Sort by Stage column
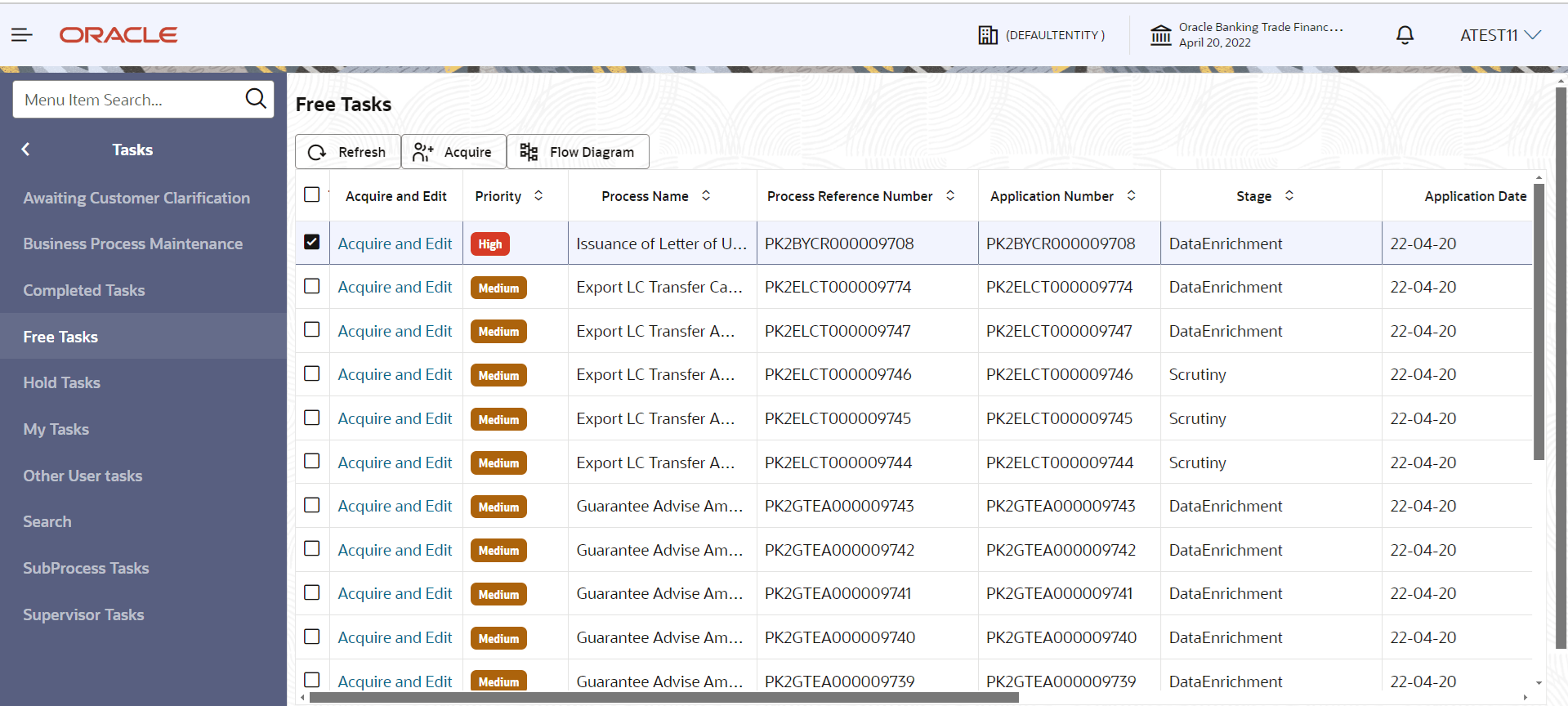Viewport: 1568px width, 706px height. pyautogui.click(x=1289, y=196)
